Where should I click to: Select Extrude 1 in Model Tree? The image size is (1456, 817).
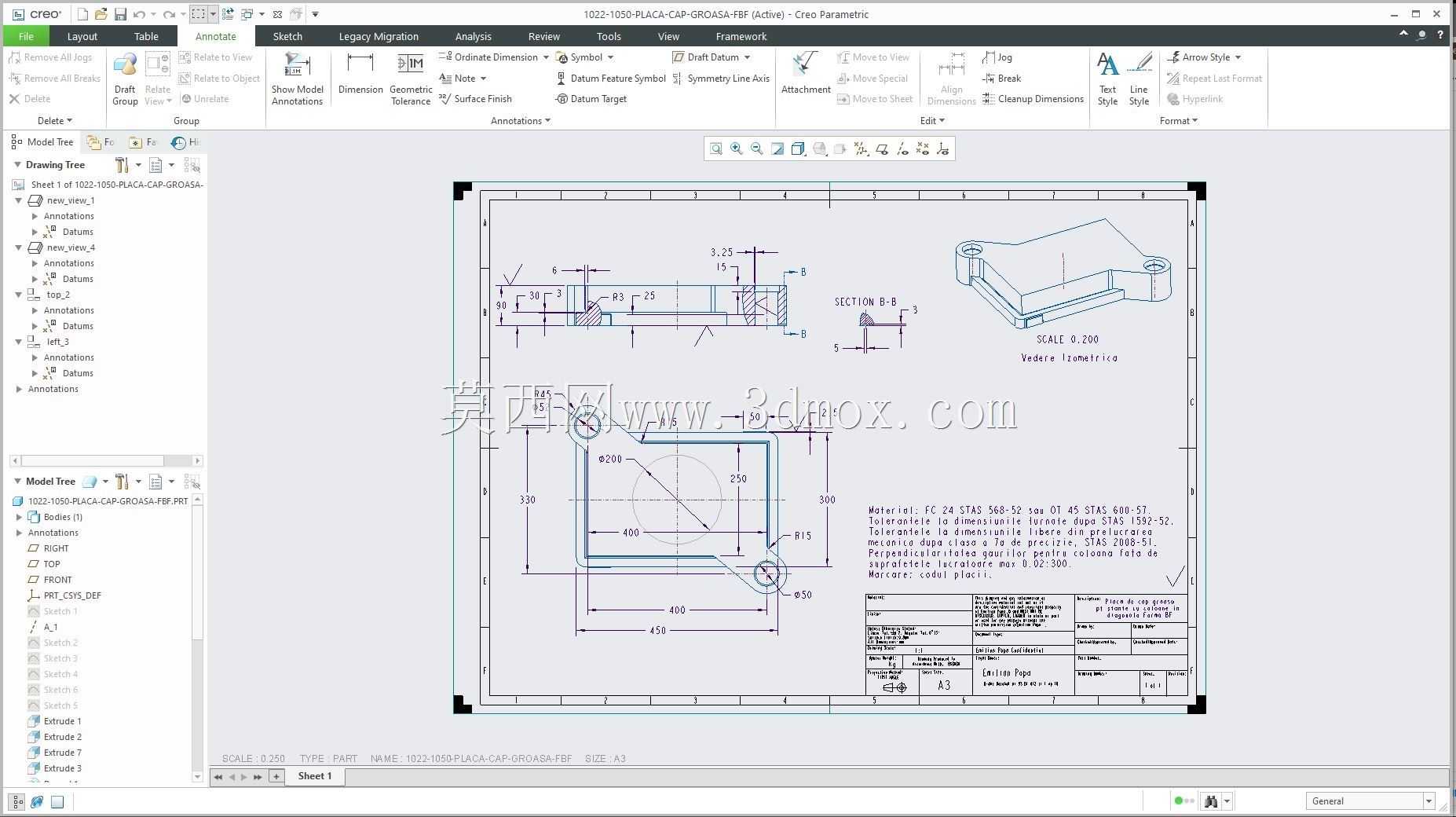click(x=62, y=721)
